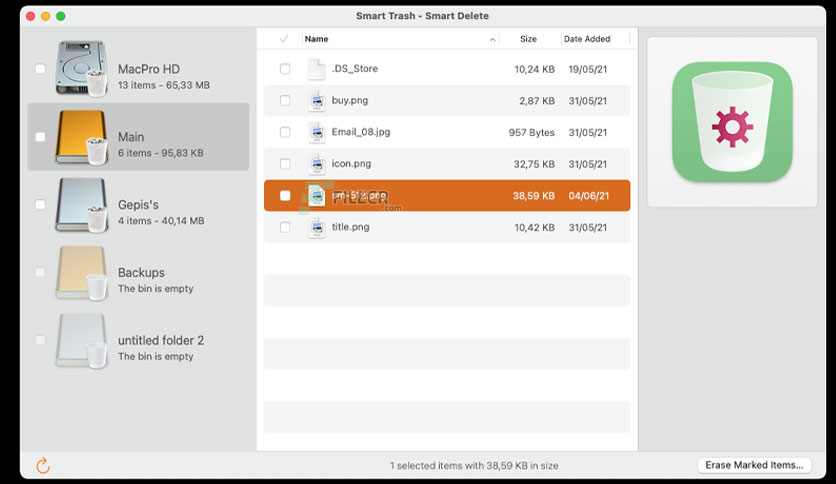836x484 pixels.
Task: Click the .DS_Store file name
Action: [355, 69]
